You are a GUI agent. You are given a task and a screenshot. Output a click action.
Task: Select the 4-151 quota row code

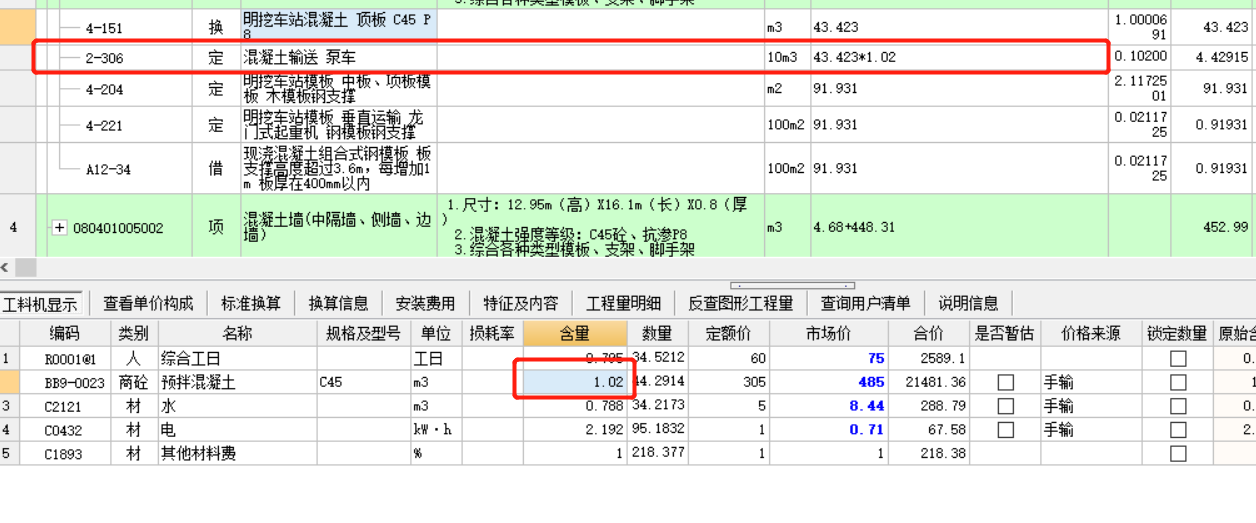click(104, 28)
